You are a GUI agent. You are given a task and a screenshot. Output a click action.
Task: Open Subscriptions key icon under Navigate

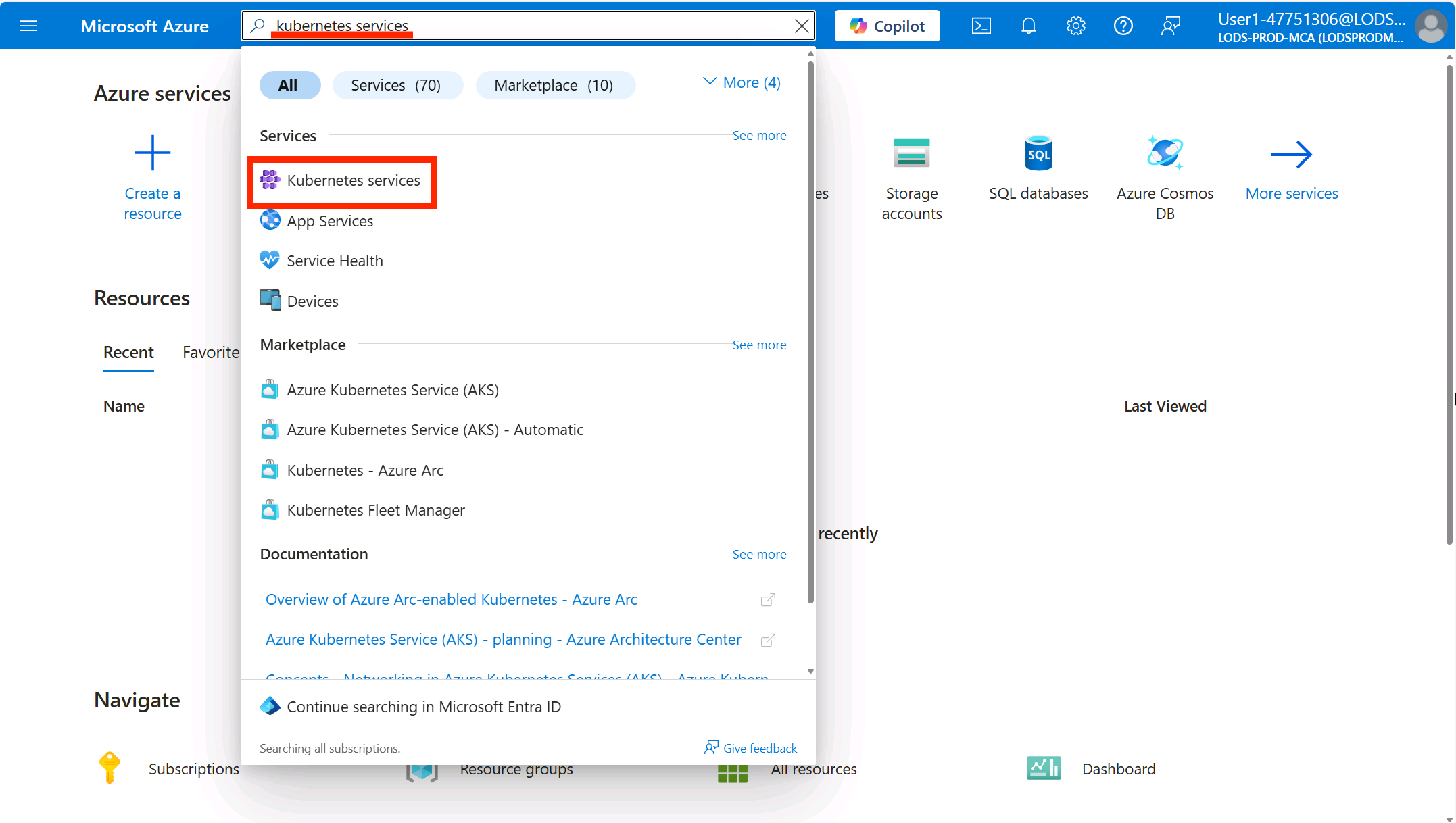(x=110, y=768)
